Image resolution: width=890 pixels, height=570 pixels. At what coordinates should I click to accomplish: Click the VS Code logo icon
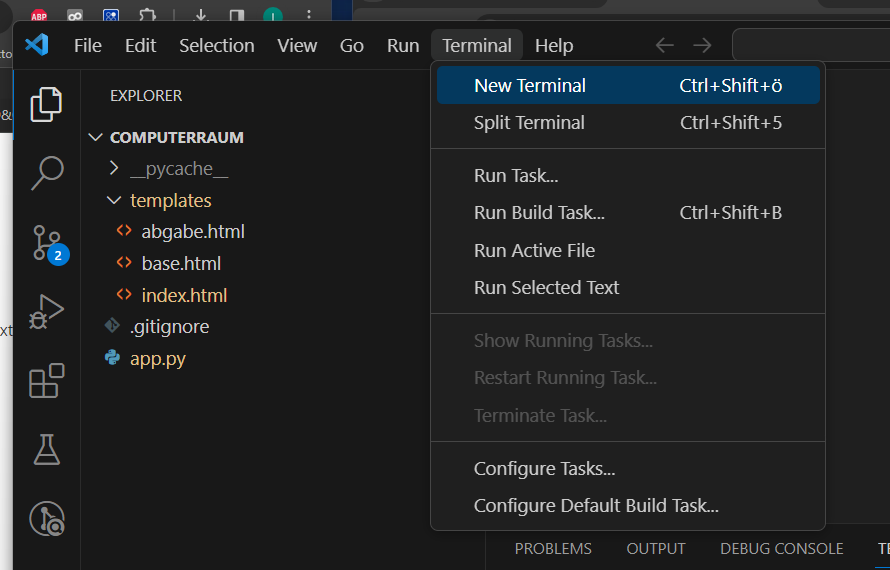[37, 45]
